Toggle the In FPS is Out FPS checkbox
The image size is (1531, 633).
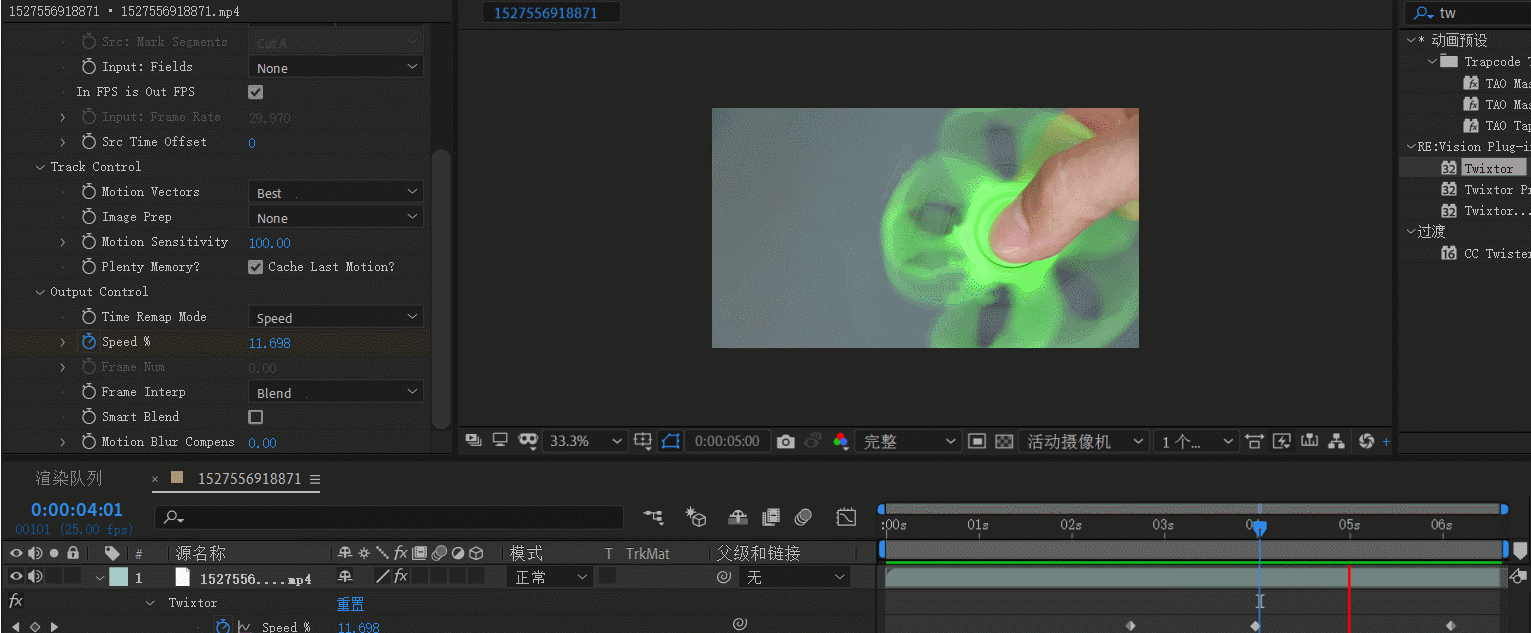[x=256, y=92]
